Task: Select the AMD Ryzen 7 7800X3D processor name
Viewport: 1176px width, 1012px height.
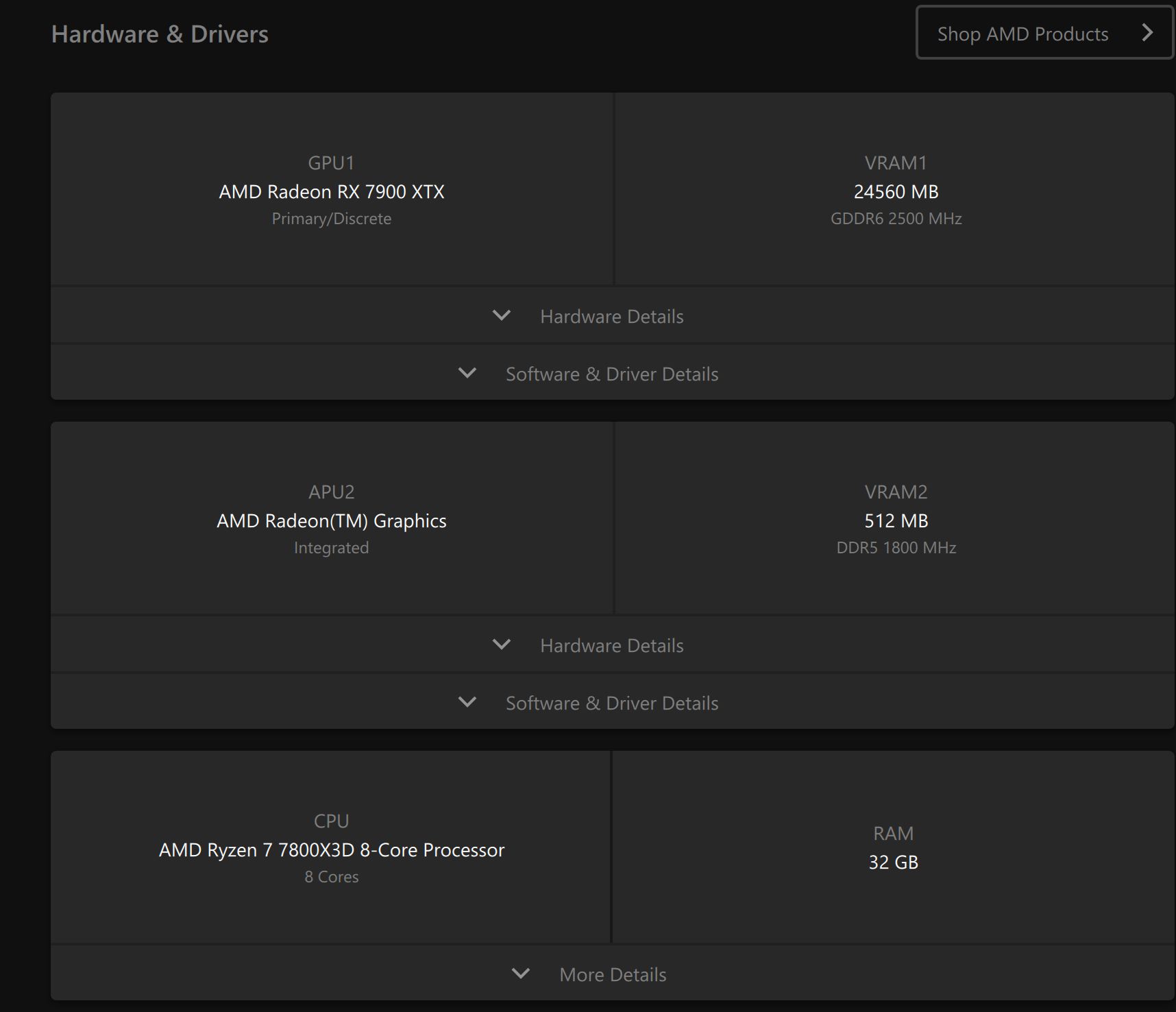Action: click(x=332, y=850)
